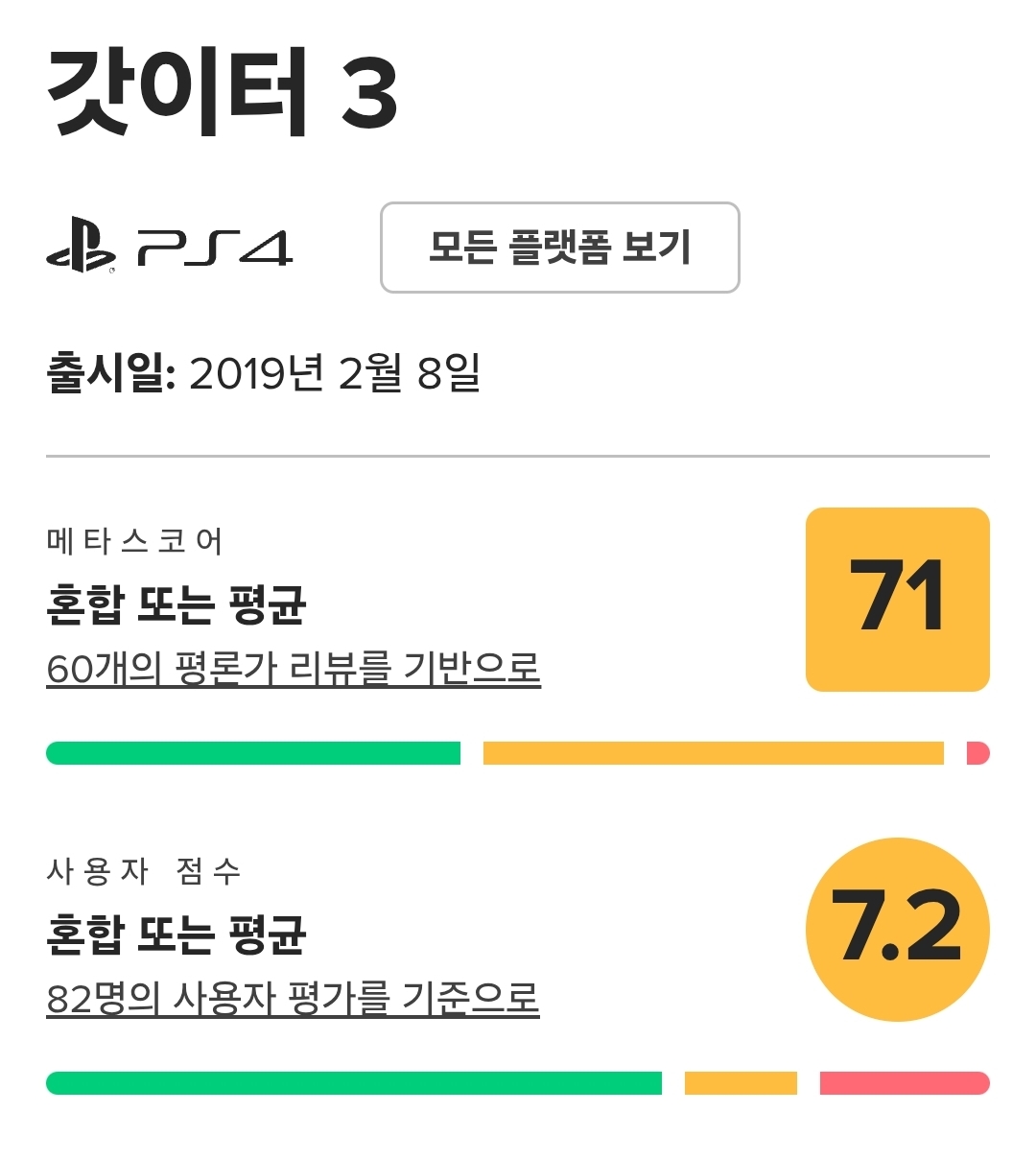
Task: Open the 60개의 평론가 리뷰를 기반으로 link
Action: (x=294, y=669)
